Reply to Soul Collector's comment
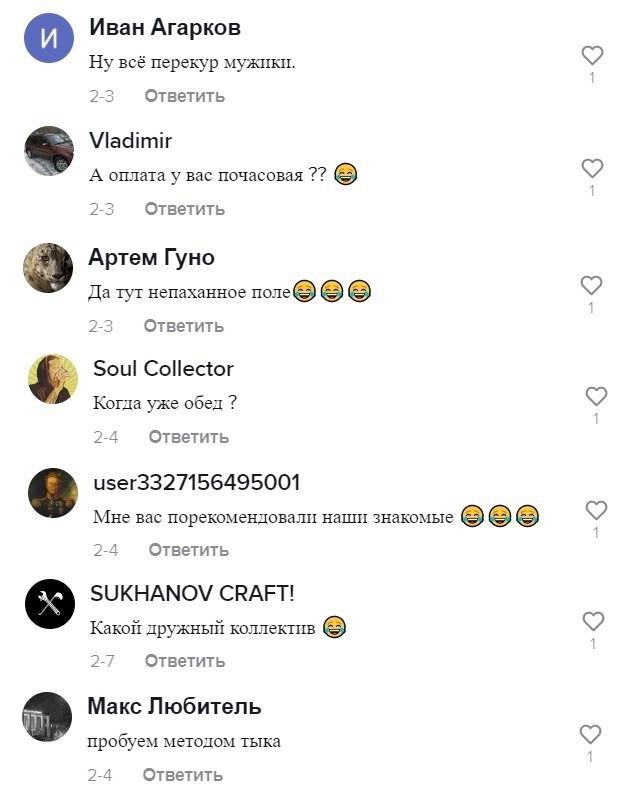 (188, 437)
